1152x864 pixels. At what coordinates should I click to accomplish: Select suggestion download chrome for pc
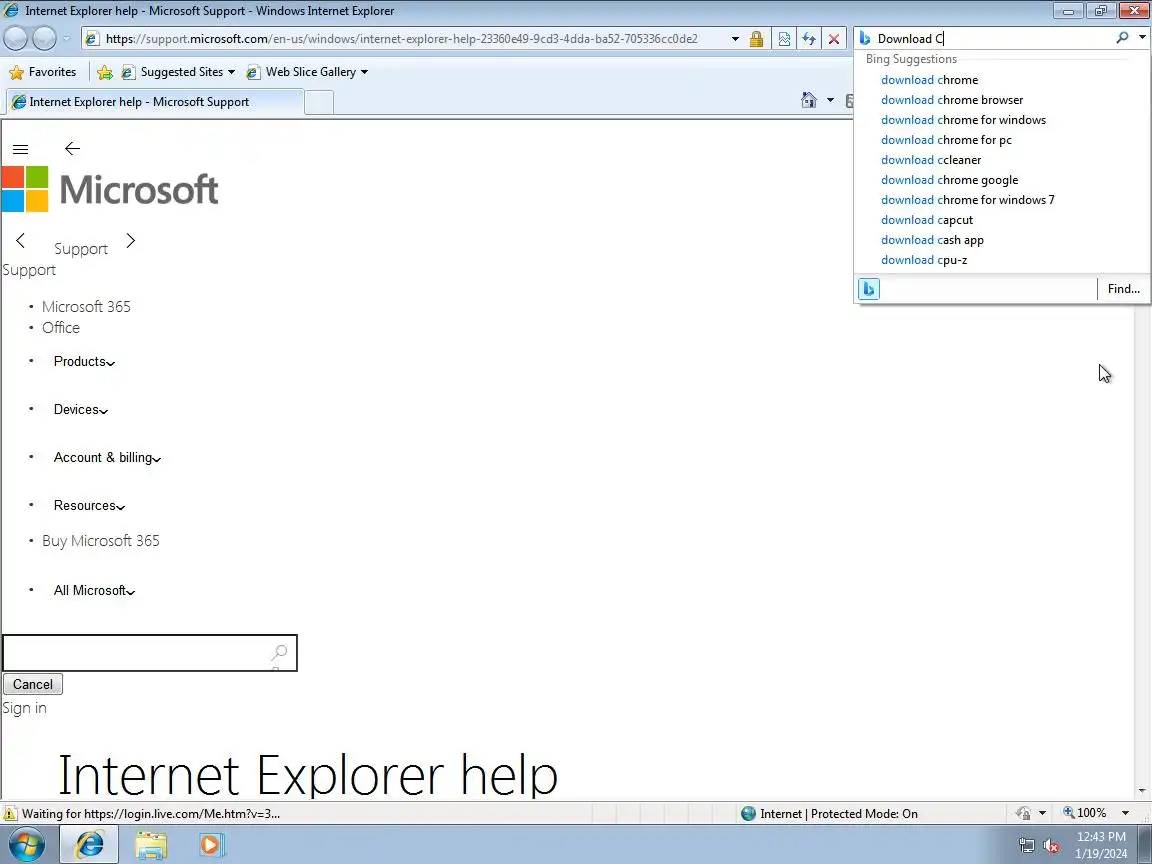click(x=946, y=140)
